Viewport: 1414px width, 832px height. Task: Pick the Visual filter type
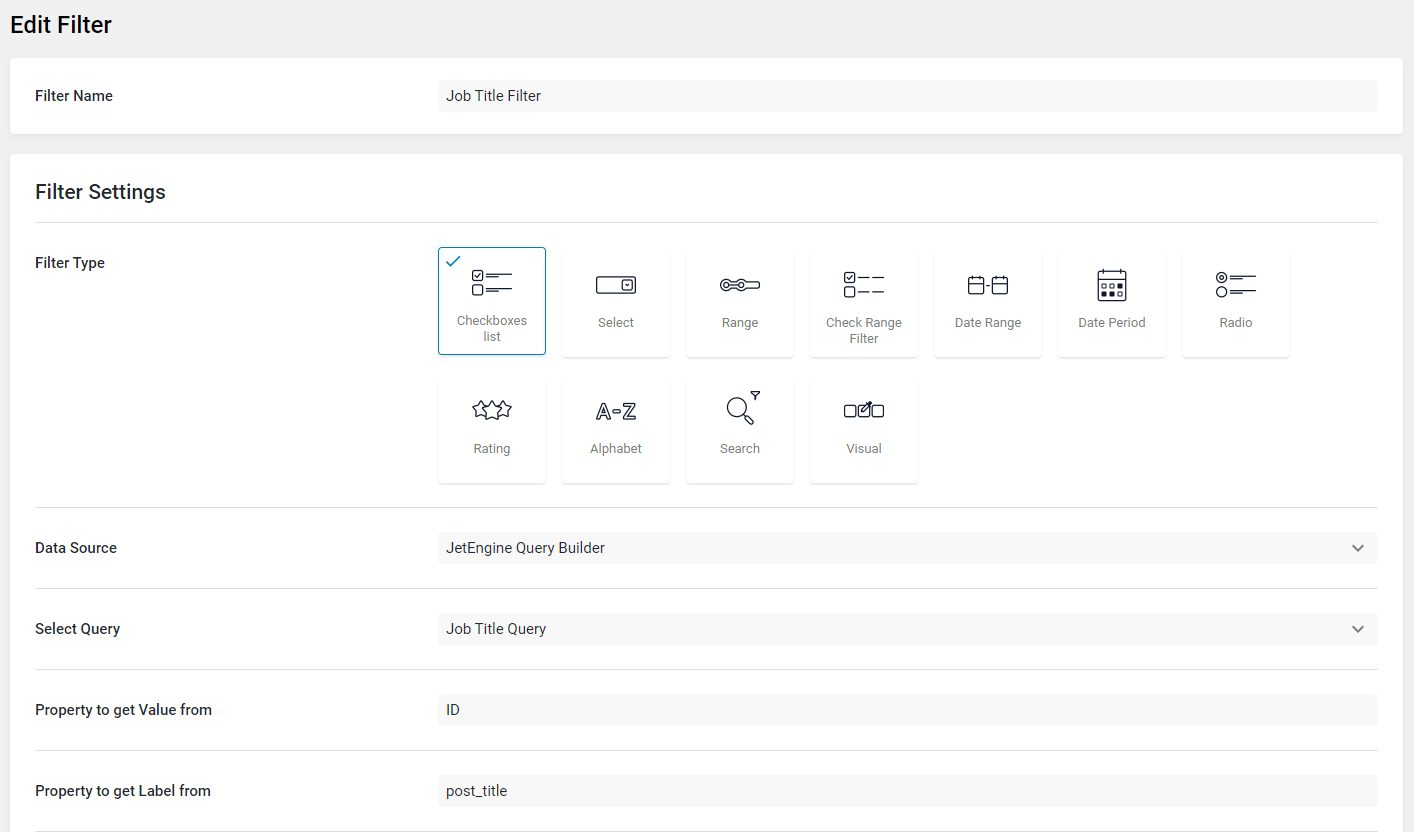[x=864, y=429]
